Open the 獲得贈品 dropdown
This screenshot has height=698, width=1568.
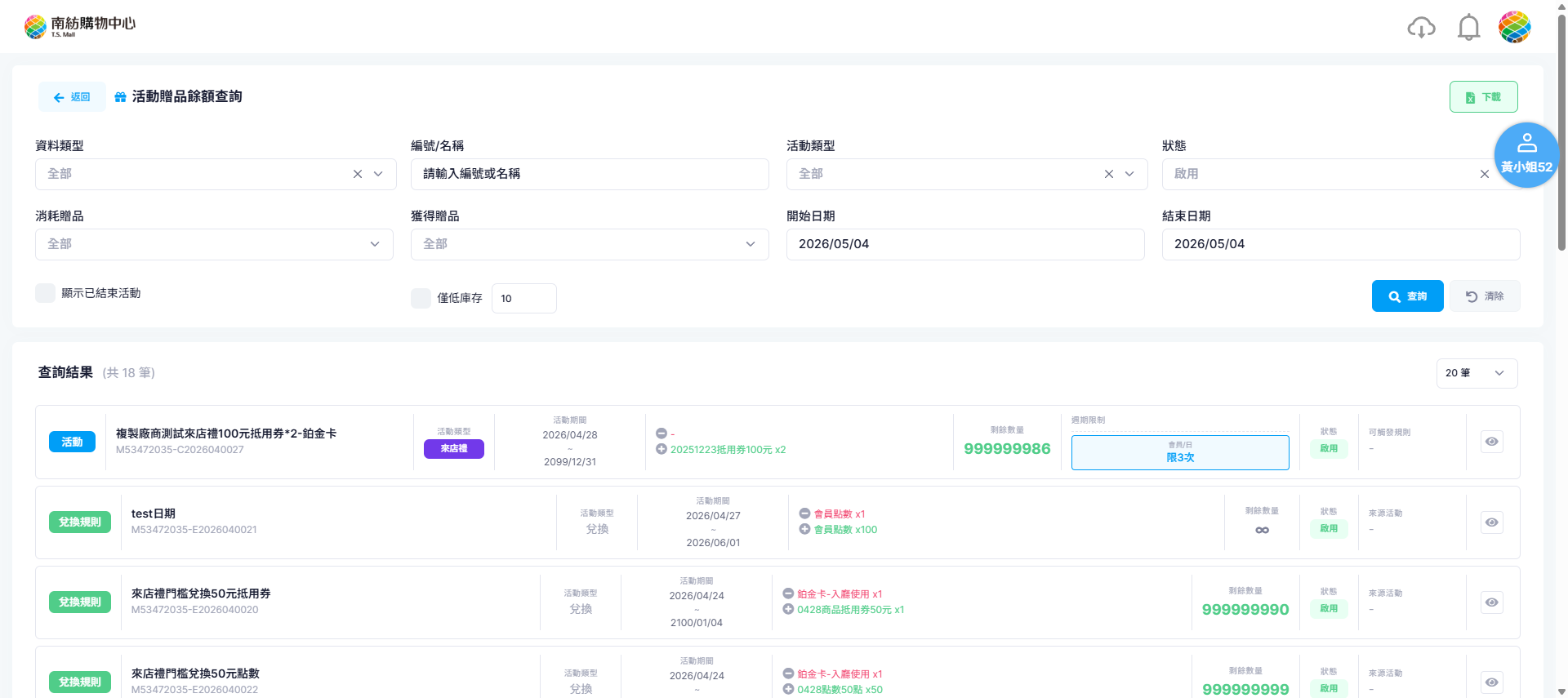[x=590, y=244]
